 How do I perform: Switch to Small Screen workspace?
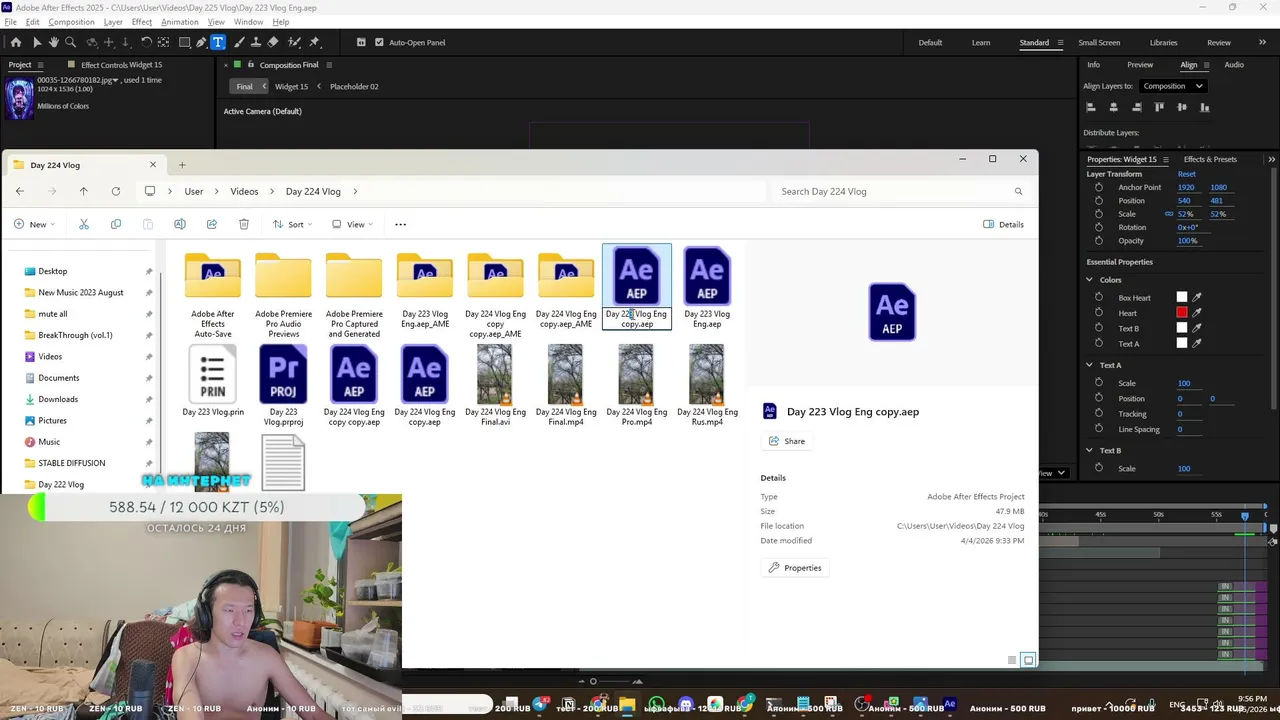(1099, 42)
